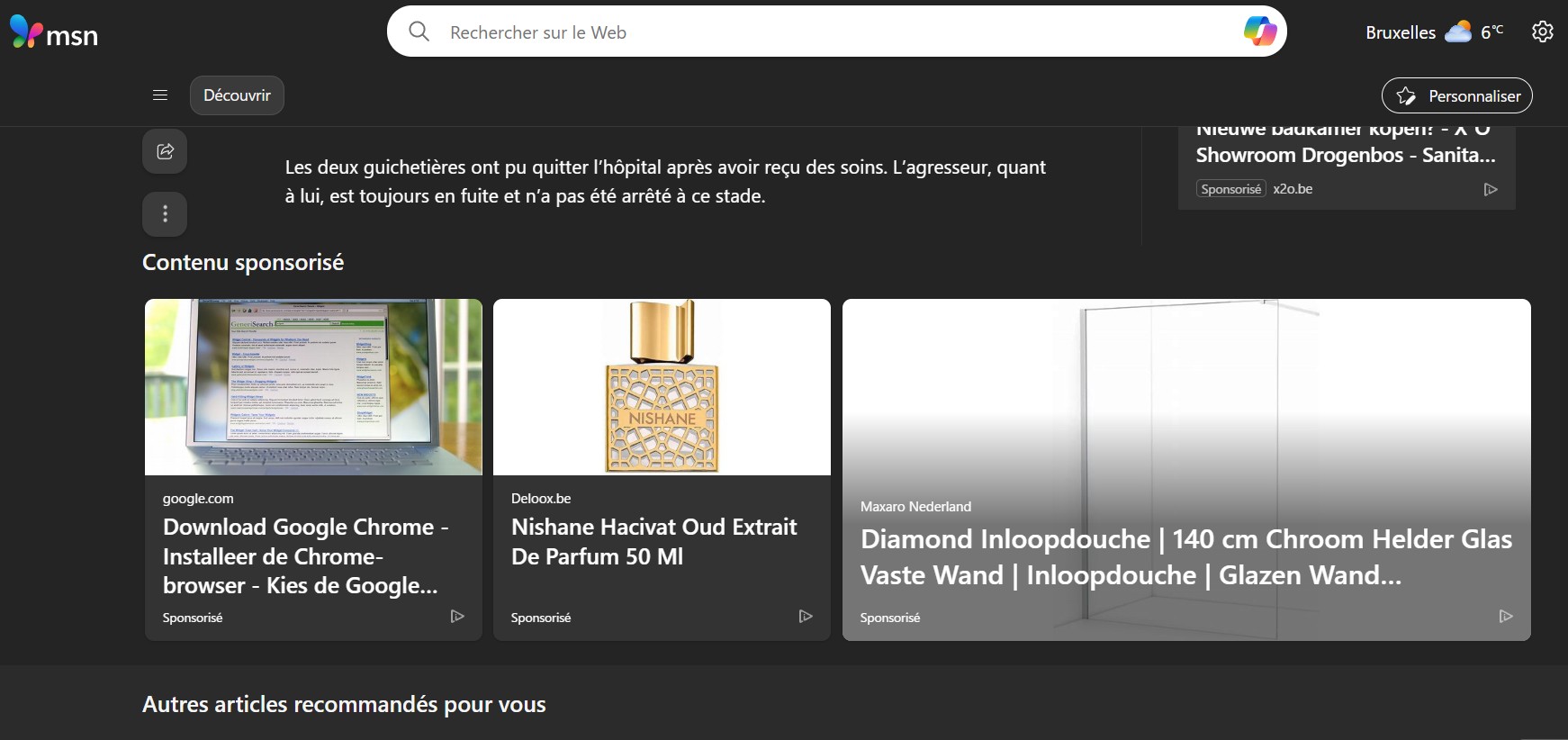Image resolution: width=1568 pixels, height=740 pixels.
Task: Click the share article icon
Action: [165, 151]
